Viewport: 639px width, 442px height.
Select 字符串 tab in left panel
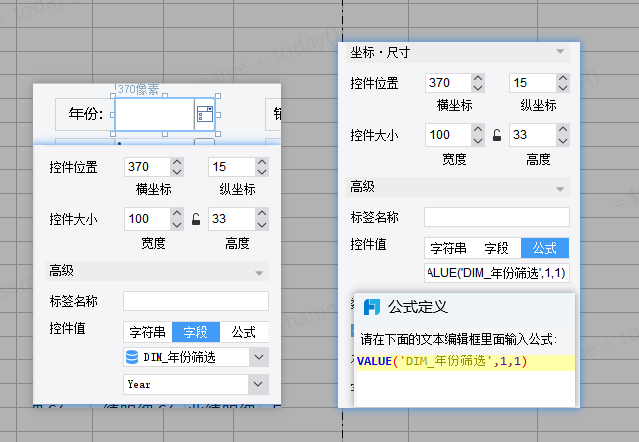point(148,332)
